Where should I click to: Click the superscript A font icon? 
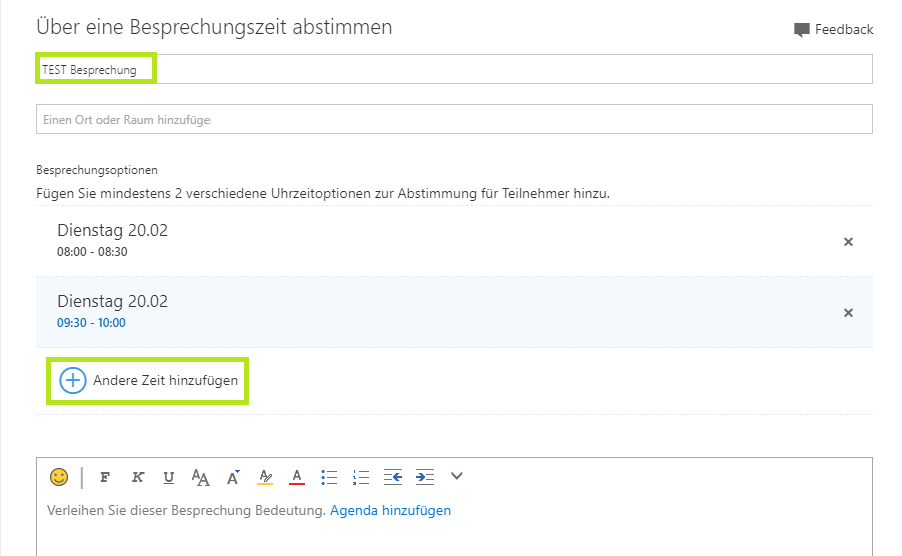233,477
